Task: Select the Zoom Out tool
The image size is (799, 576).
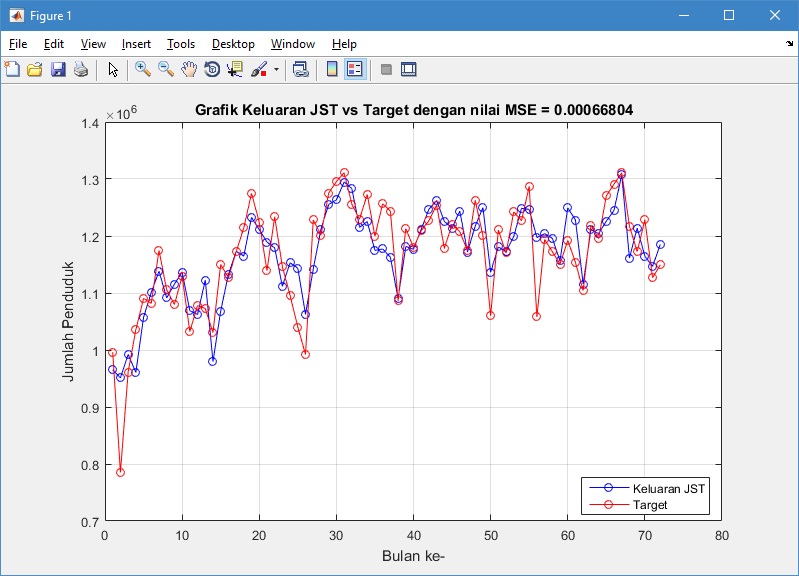Action: [x=166, y=69]
